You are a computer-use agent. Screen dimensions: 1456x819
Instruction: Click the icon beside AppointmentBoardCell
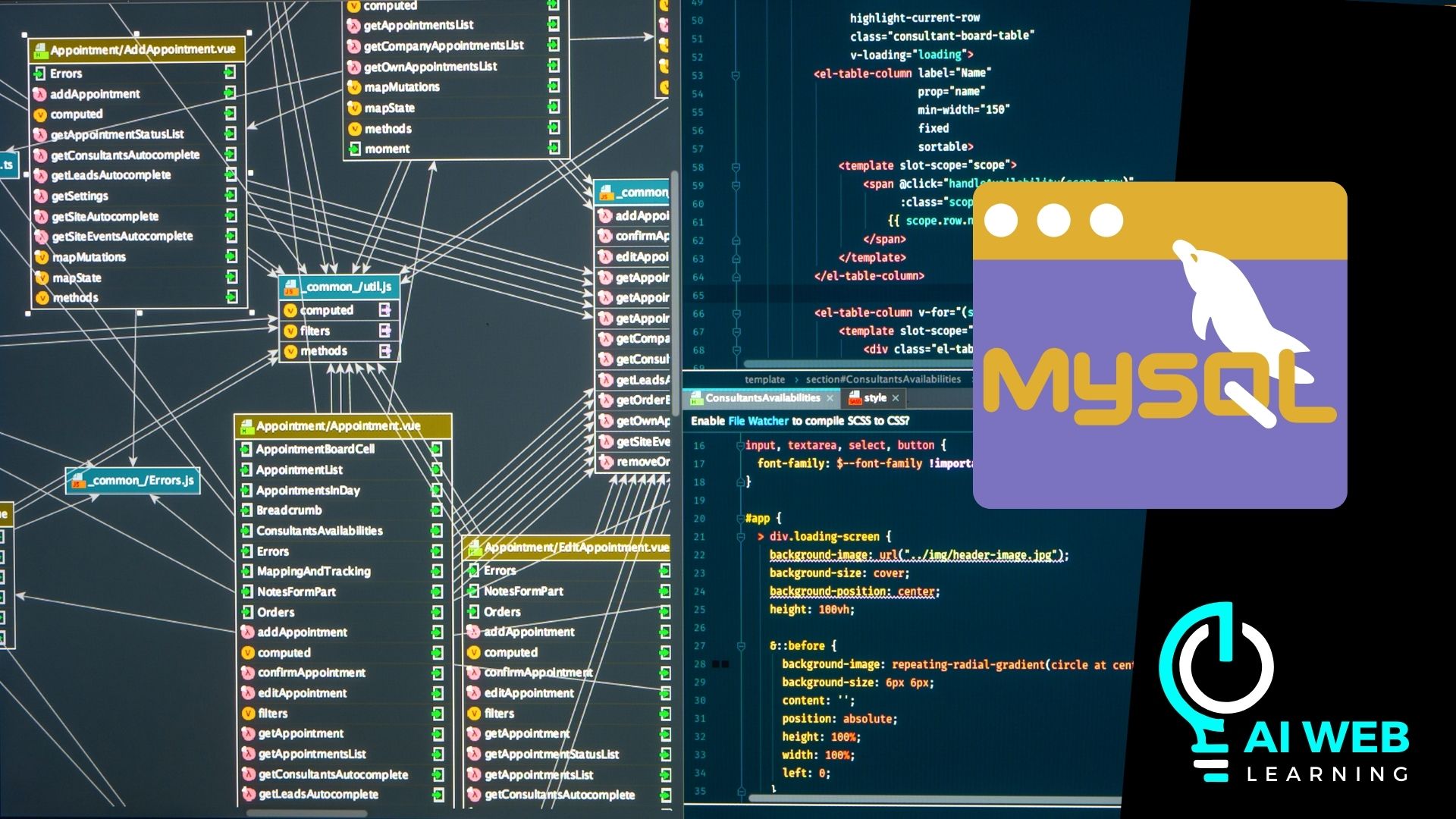point(246,449)
